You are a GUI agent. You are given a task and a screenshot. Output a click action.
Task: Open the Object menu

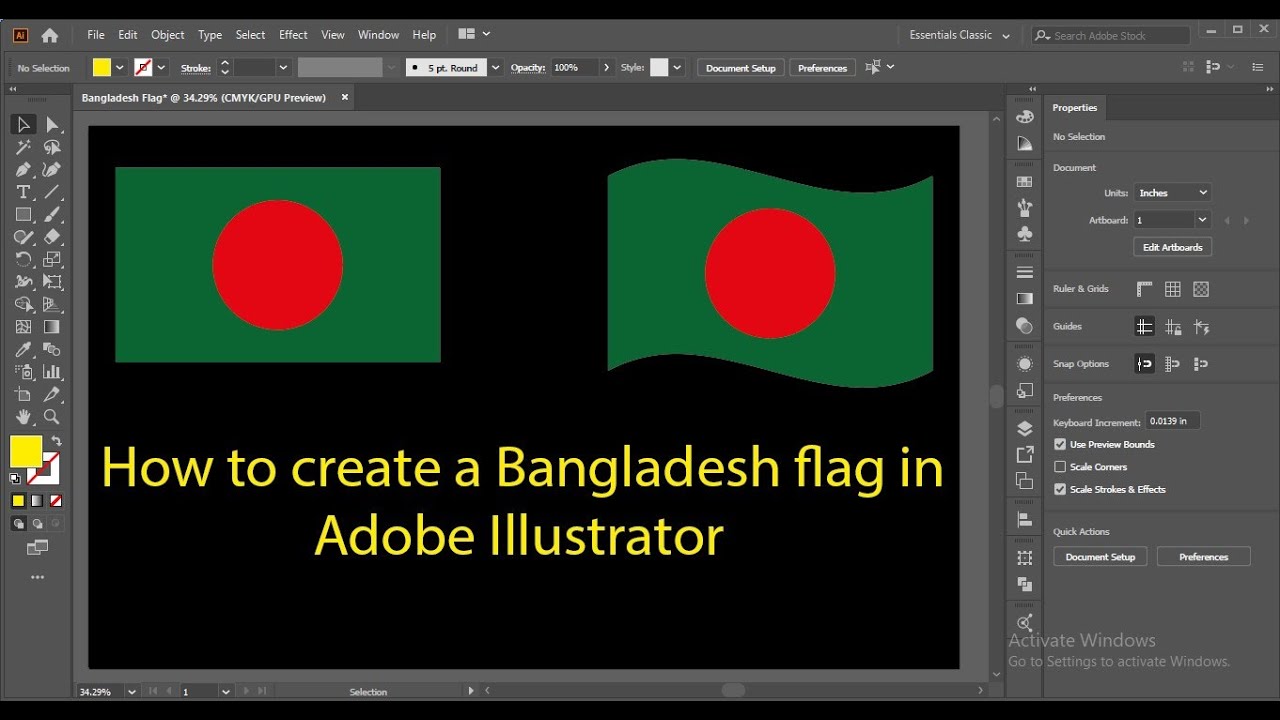coord(167,35)
